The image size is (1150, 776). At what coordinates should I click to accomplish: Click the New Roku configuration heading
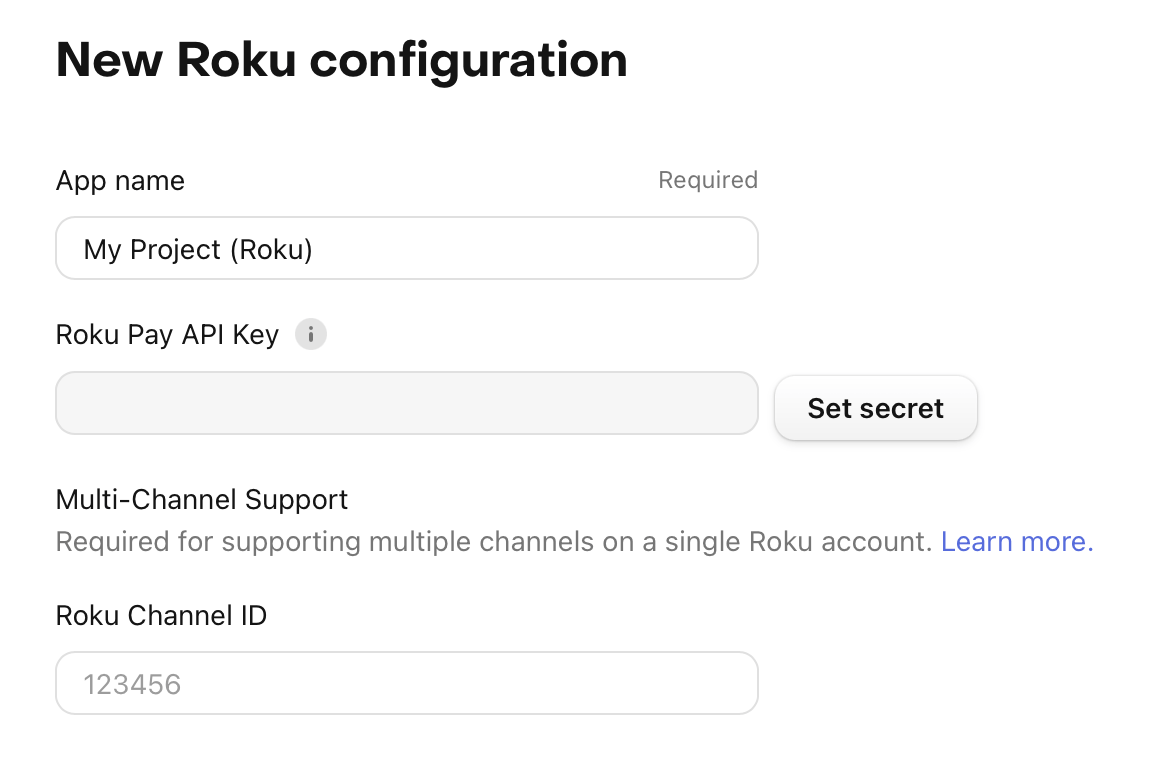pos(341,60)
